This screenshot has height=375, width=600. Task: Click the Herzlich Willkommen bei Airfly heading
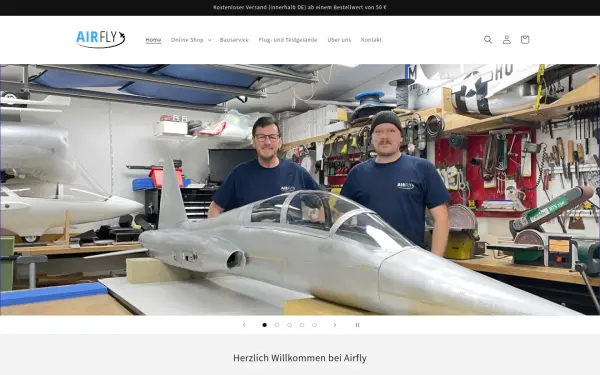300,358
